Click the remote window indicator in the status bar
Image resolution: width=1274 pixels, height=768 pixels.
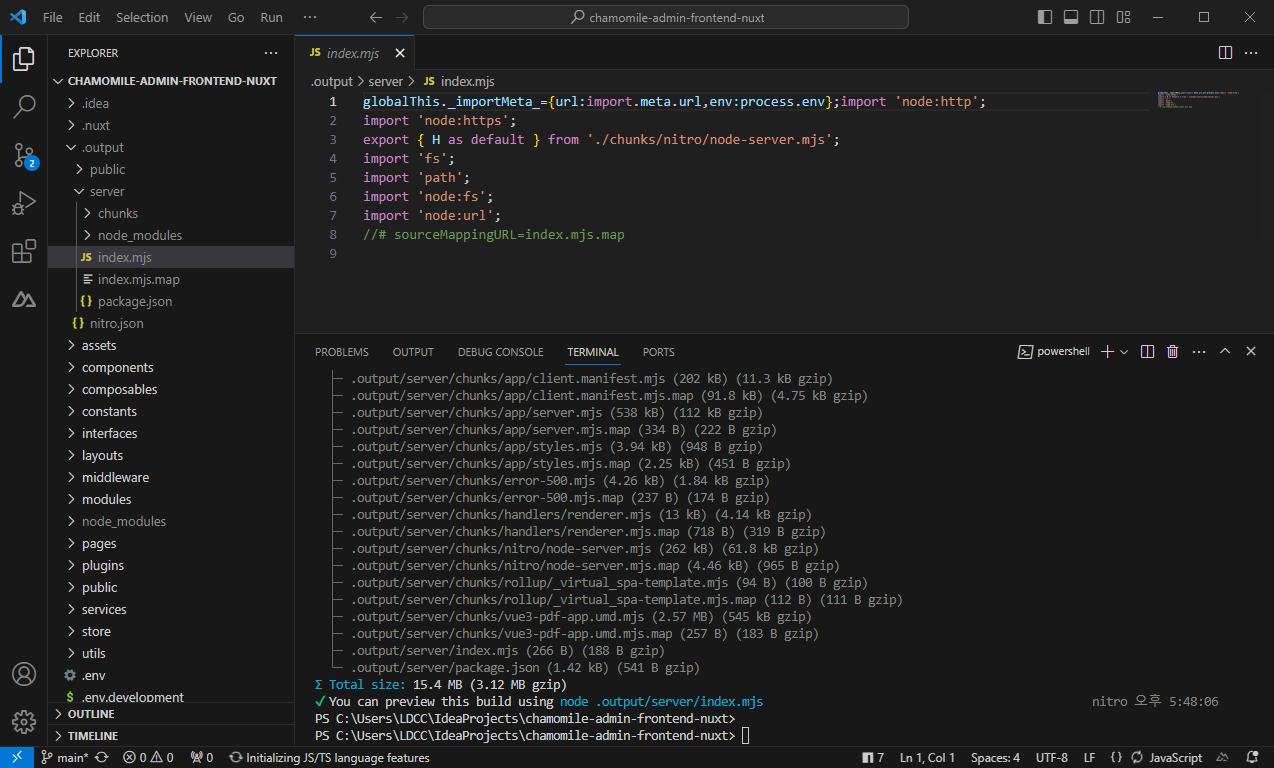(17, 758)
